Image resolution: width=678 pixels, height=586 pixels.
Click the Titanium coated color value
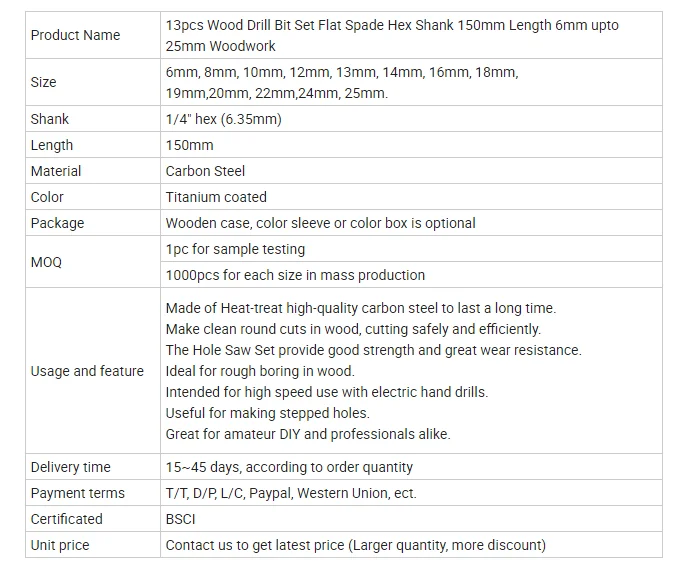[x=216, y=197]
